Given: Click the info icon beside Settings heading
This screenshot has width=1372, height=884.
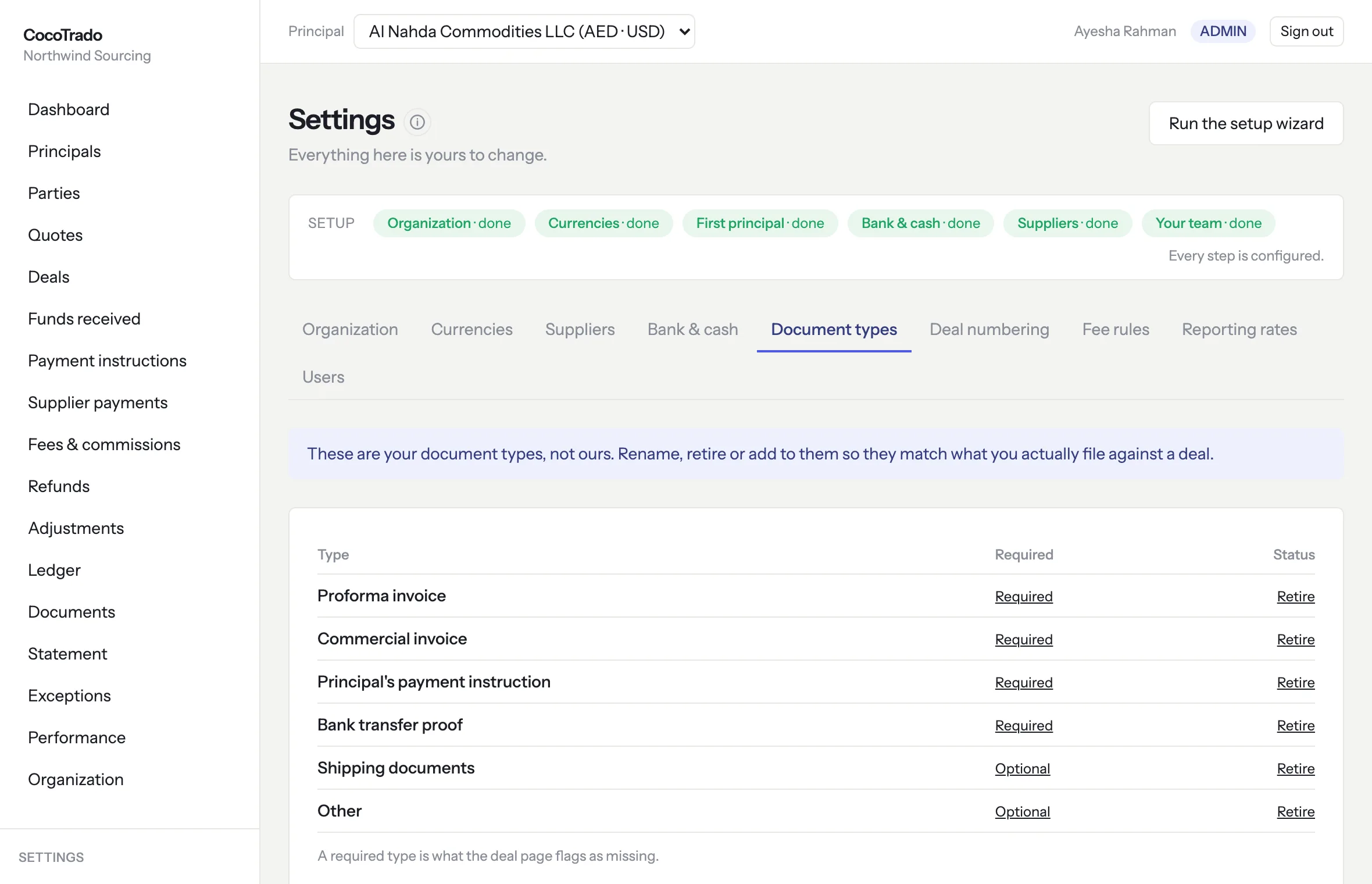Looking at the screenshot, I should click(417, 122).
